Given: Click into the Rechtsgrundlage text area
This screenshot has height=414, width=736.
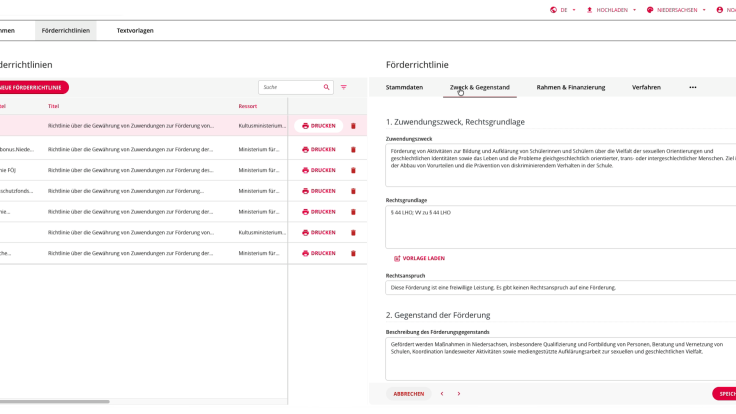Looking at the screenshot, I should coord(560,227).
